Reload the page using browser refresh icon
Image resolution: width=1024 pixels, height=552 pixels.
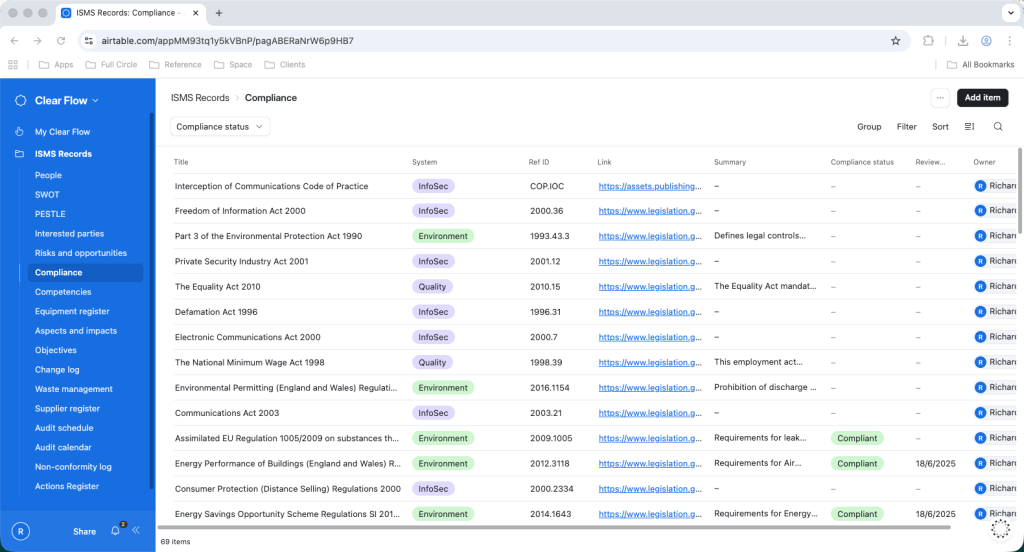point(61,41)
